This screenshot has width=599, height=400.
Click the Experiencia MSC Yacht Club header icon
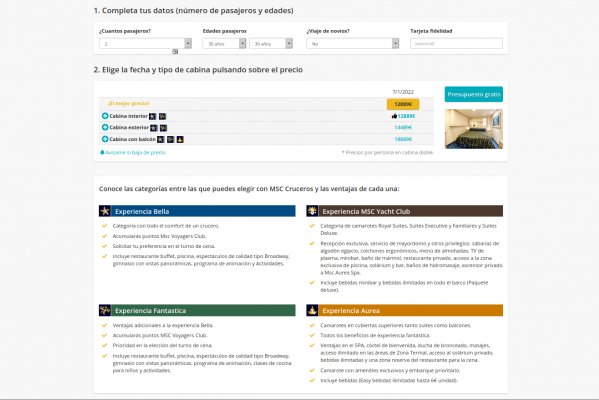[x=312, y=211]
